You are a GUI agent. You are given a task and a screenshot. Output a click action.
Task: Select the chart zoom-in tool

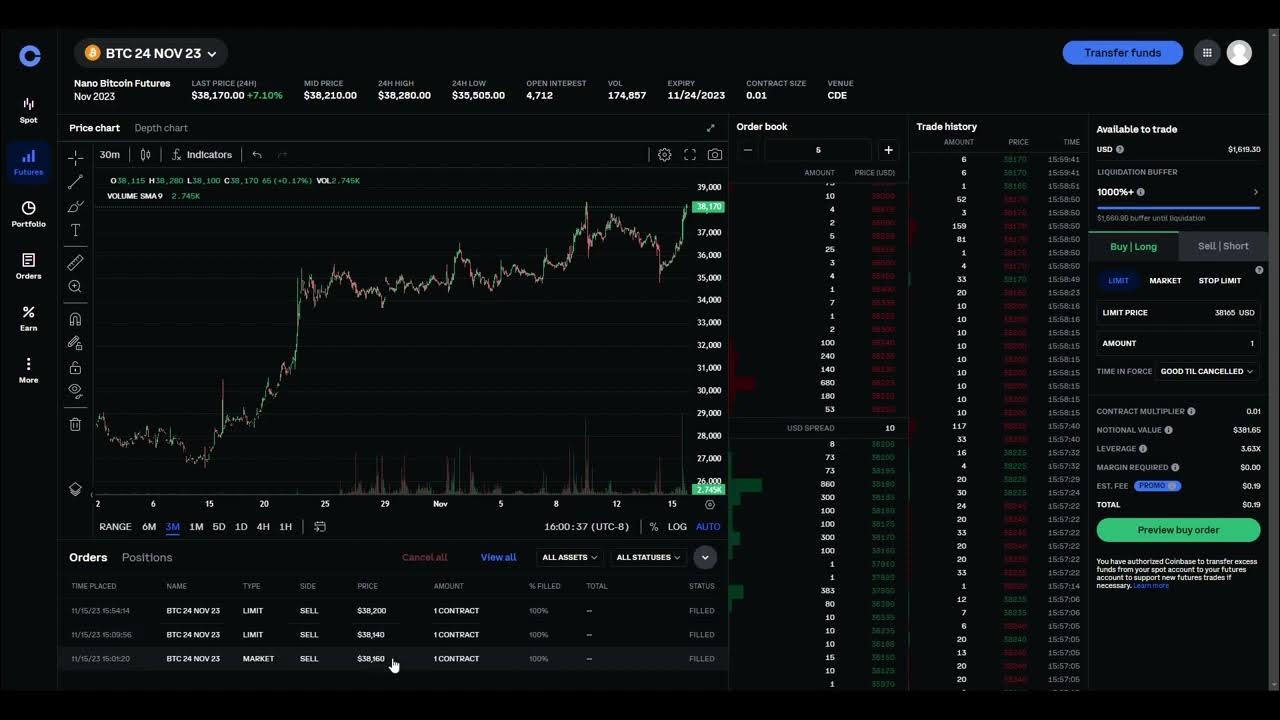point(75,286)
